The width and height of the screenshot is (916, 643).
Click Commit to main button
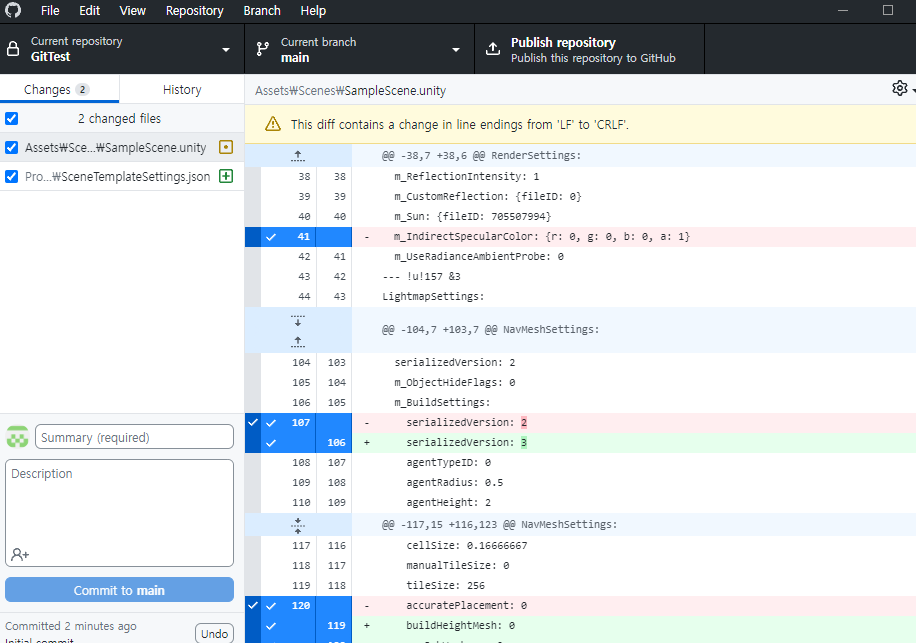119,590
